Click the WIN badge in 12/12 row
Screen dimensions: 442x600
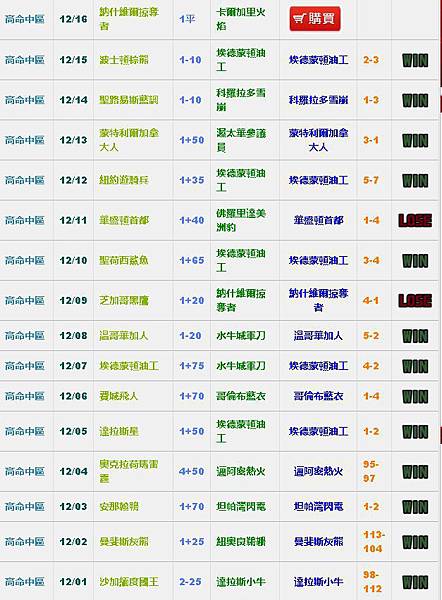click(415, 181)
